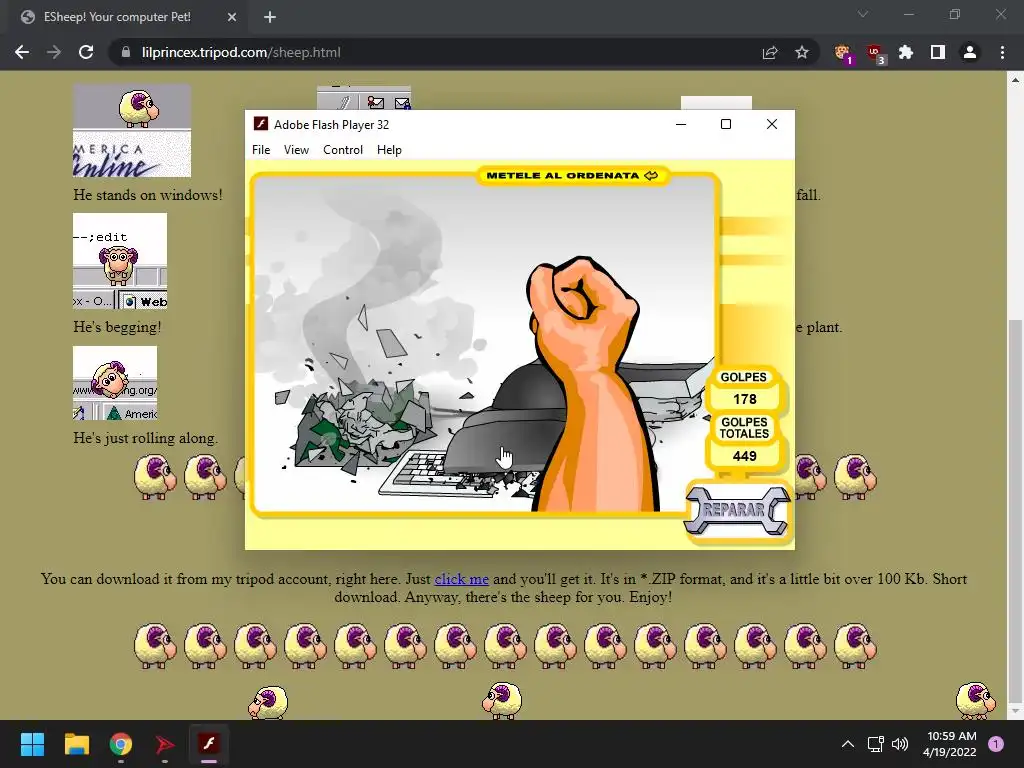Open Chrome three-dot menu
Screen dimensions: 1024x768
[1002, 52]
